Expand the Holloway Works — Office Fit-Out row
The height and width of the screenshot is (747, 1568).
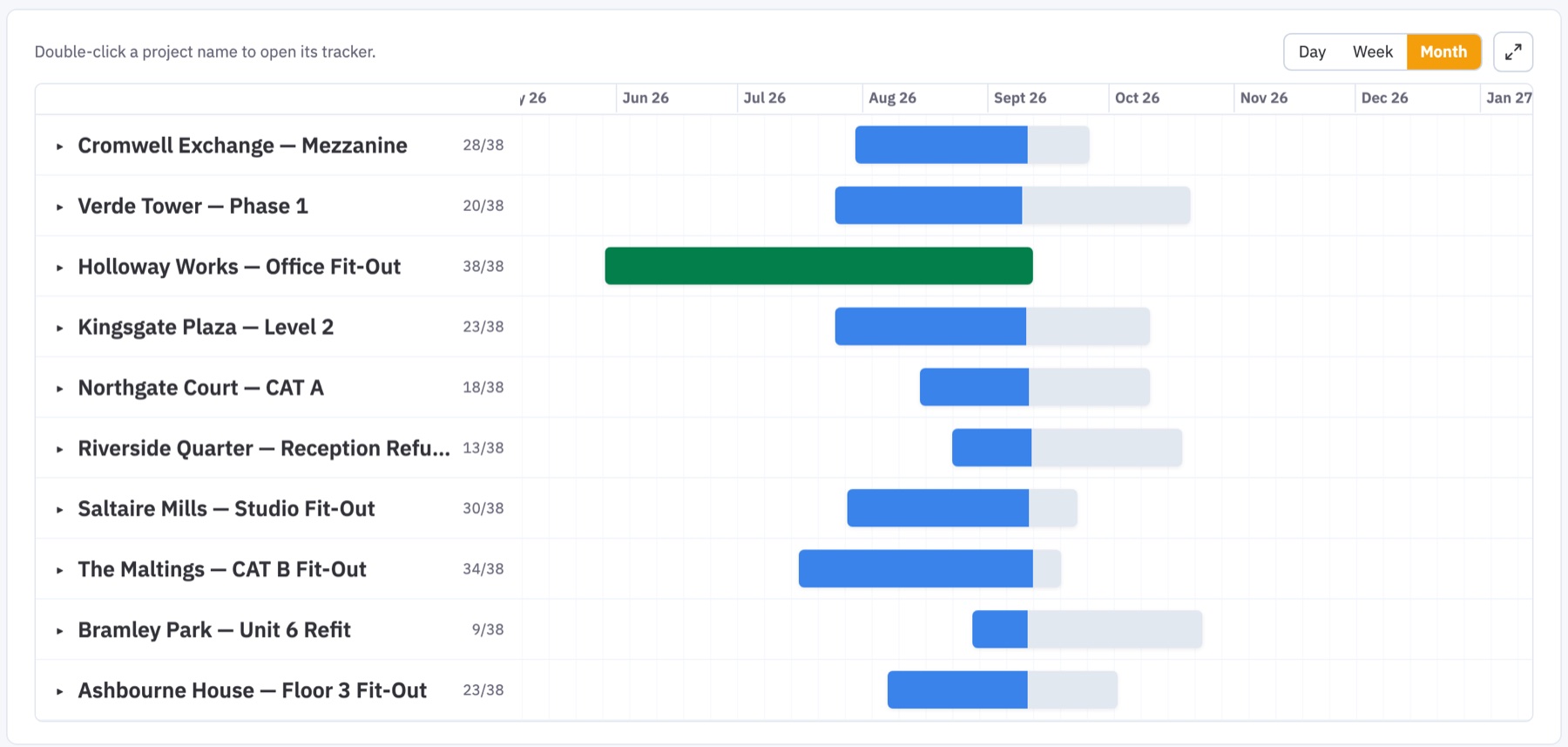click(x=59, y=268)
